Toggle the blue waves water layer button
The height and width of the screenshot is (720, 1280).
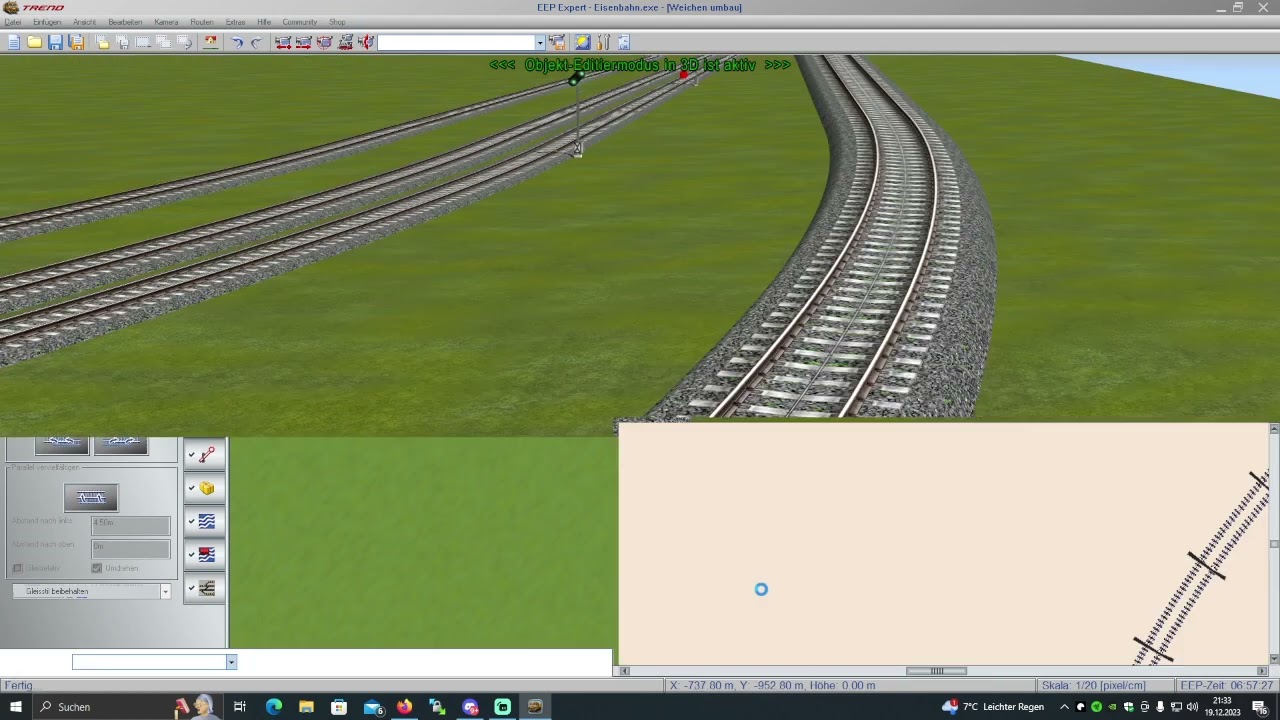pos(204,521)
